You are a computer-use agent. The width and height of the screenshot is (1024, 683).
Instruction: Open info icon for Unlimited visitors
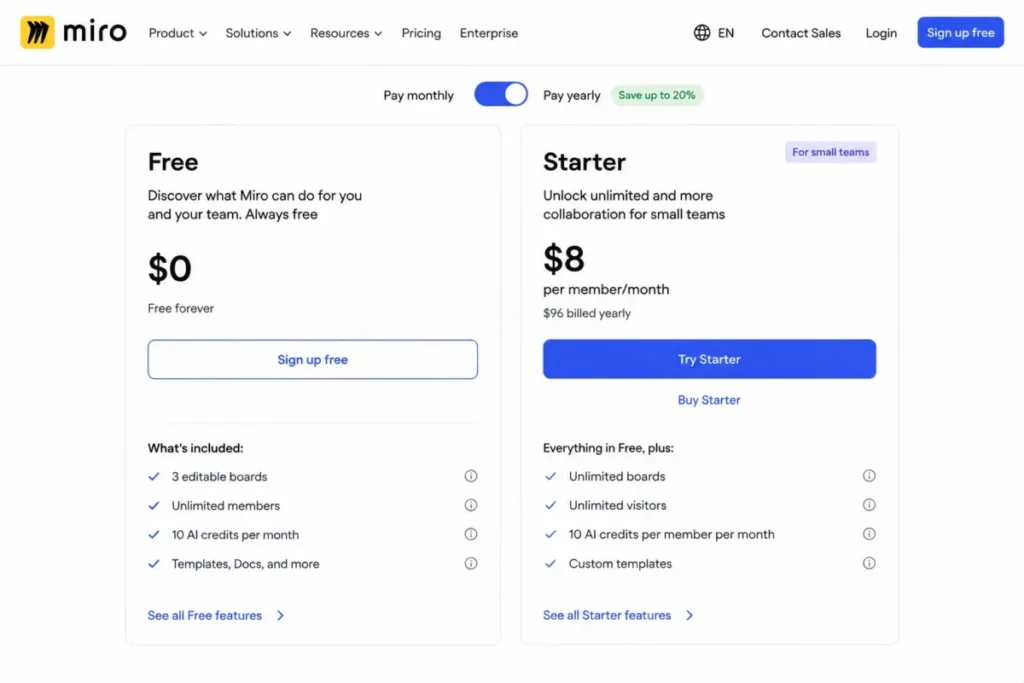(869, 505)
